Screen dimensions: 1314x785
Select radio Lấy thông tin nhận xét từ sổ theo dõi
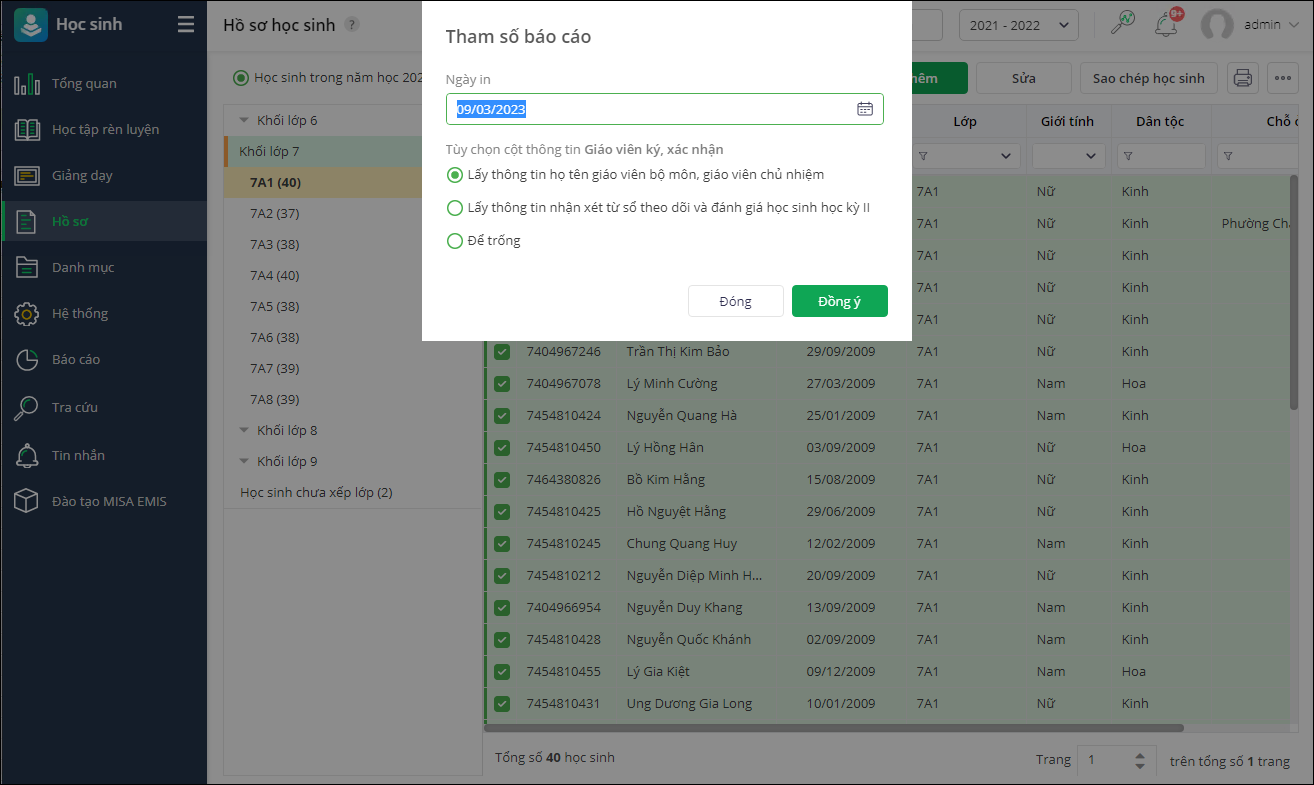point(455,208)
